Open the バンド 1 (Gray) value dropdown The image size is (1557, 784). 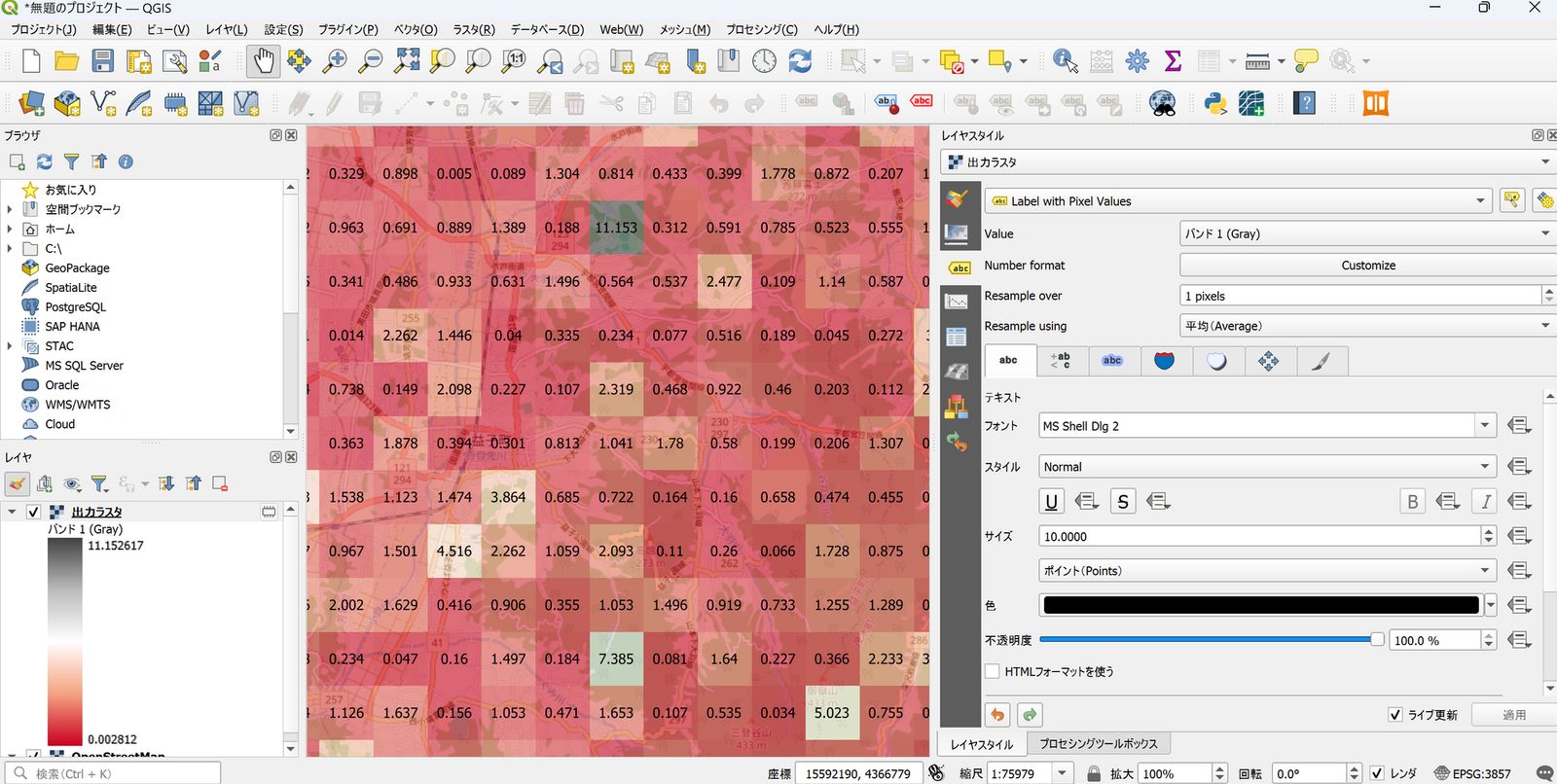(1366, 233)
